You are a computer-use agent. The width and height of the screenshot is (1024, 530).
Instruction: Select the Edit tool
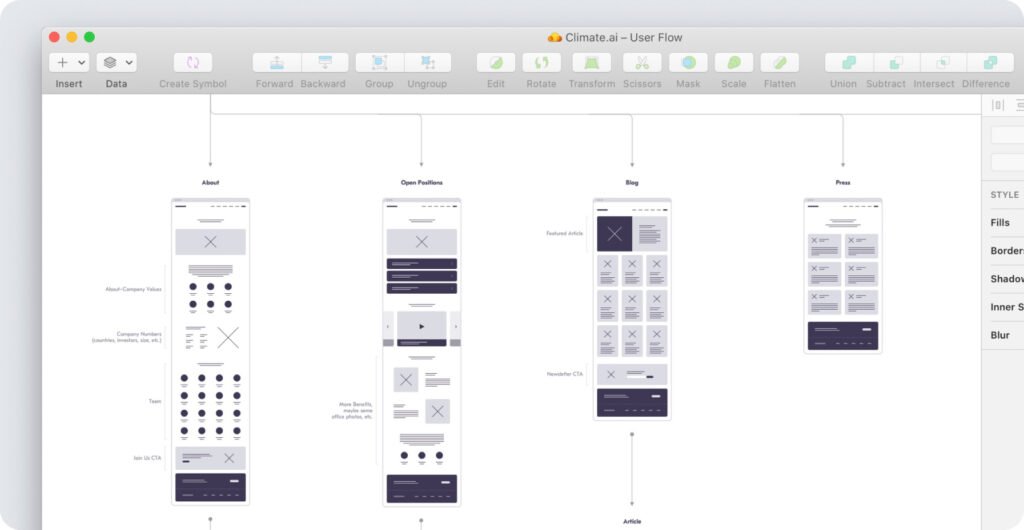click(496, 62)
